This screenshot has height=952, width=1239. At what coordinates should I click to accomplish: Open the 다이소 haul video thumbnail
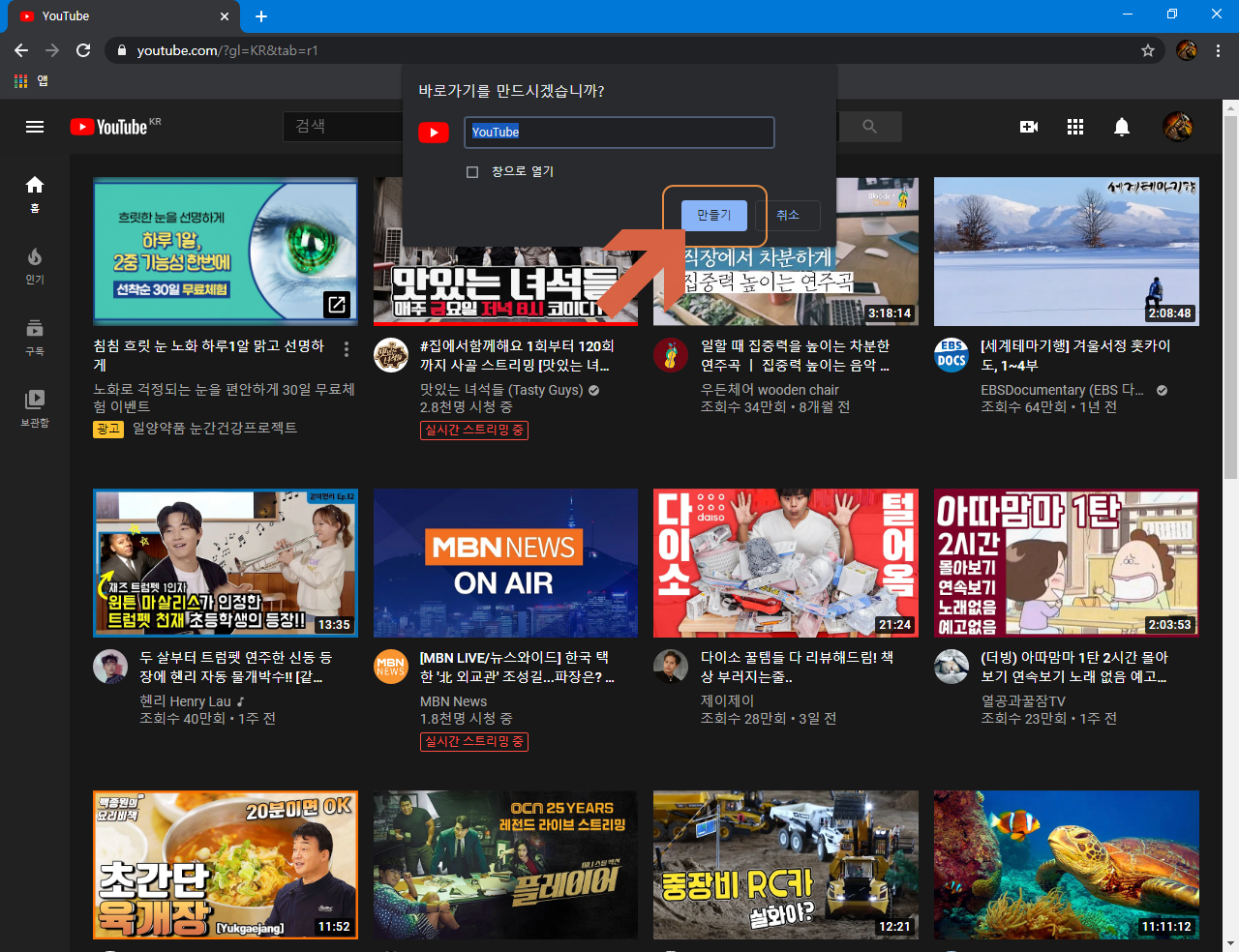786,563
